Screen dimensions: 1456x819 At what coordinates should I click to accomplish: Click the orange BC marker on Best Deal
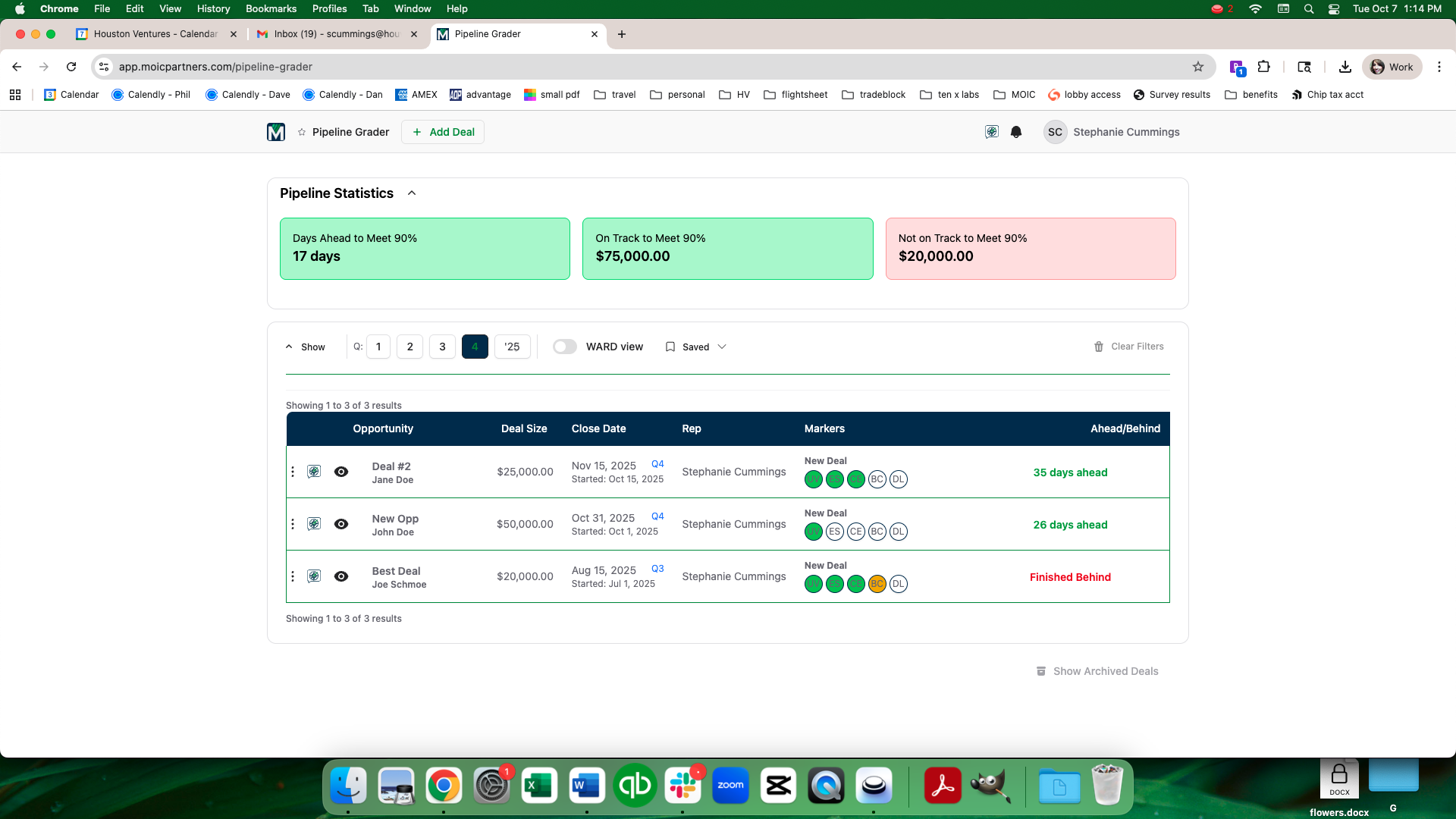(877, 584)
